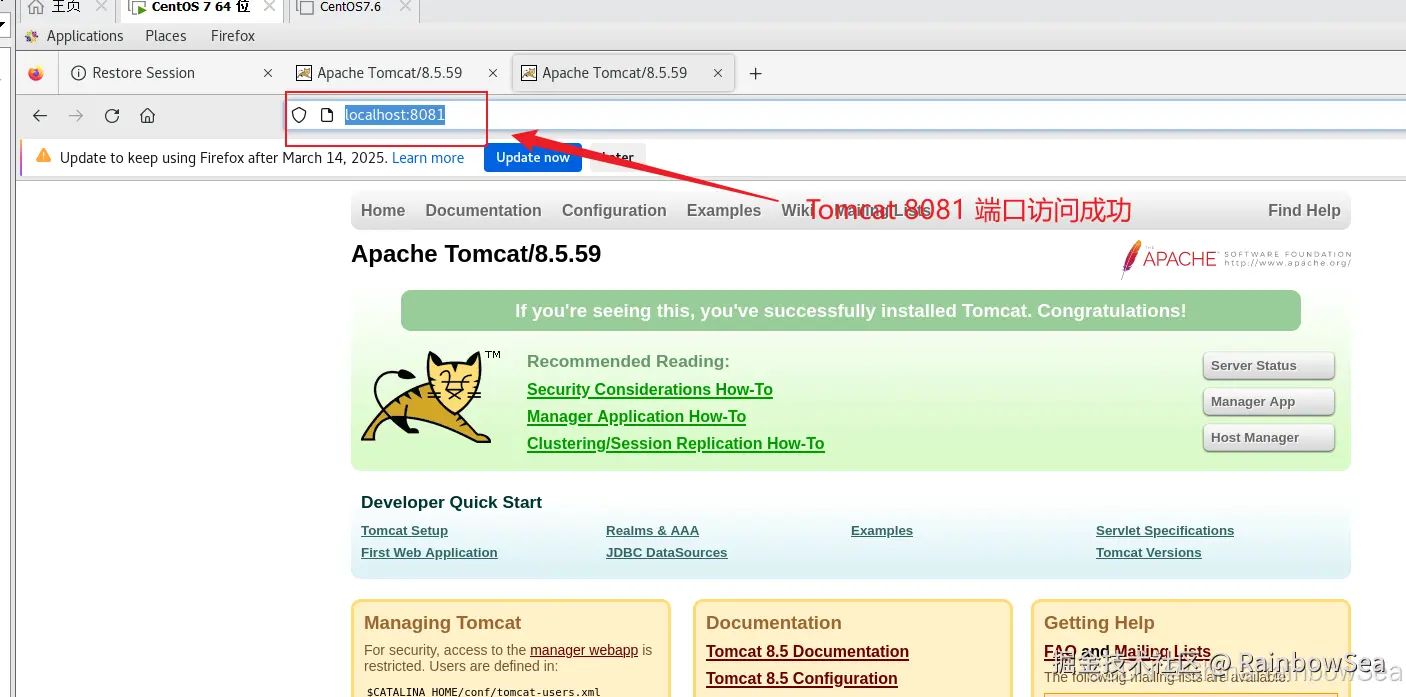Click the green congratulations banner text
The image size is (1406, 697).
[x=851, y=311]
